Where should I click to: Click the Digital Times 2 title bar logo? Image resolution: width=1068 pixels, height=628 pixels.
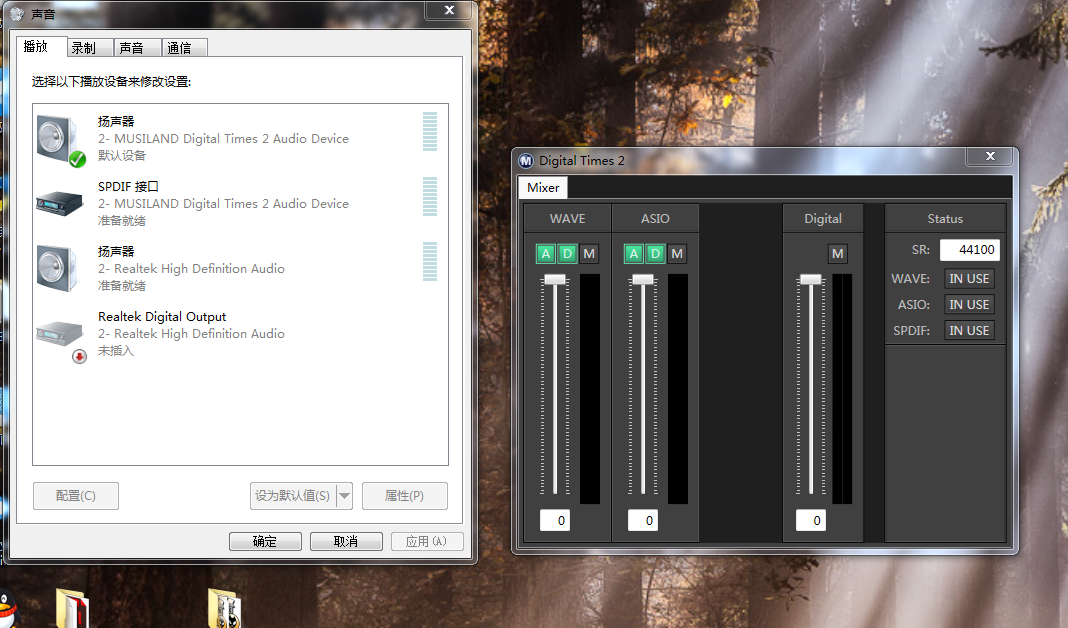click(526, 160)
